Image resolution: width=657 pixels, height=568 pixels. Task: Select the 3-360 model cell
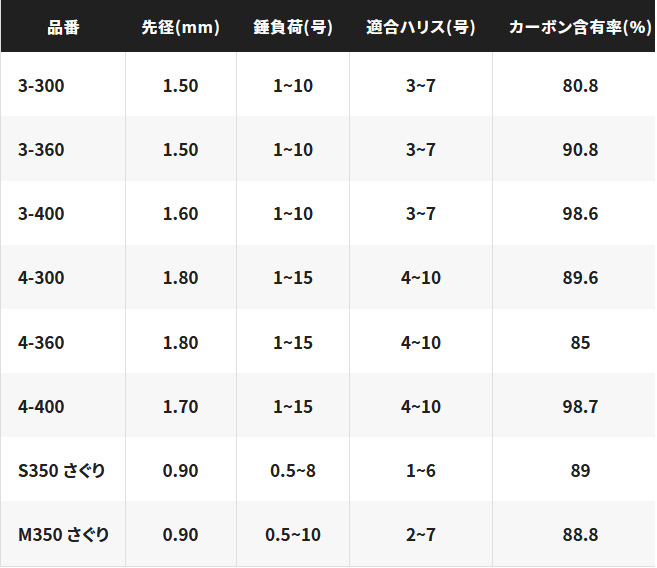coord(41,150)
